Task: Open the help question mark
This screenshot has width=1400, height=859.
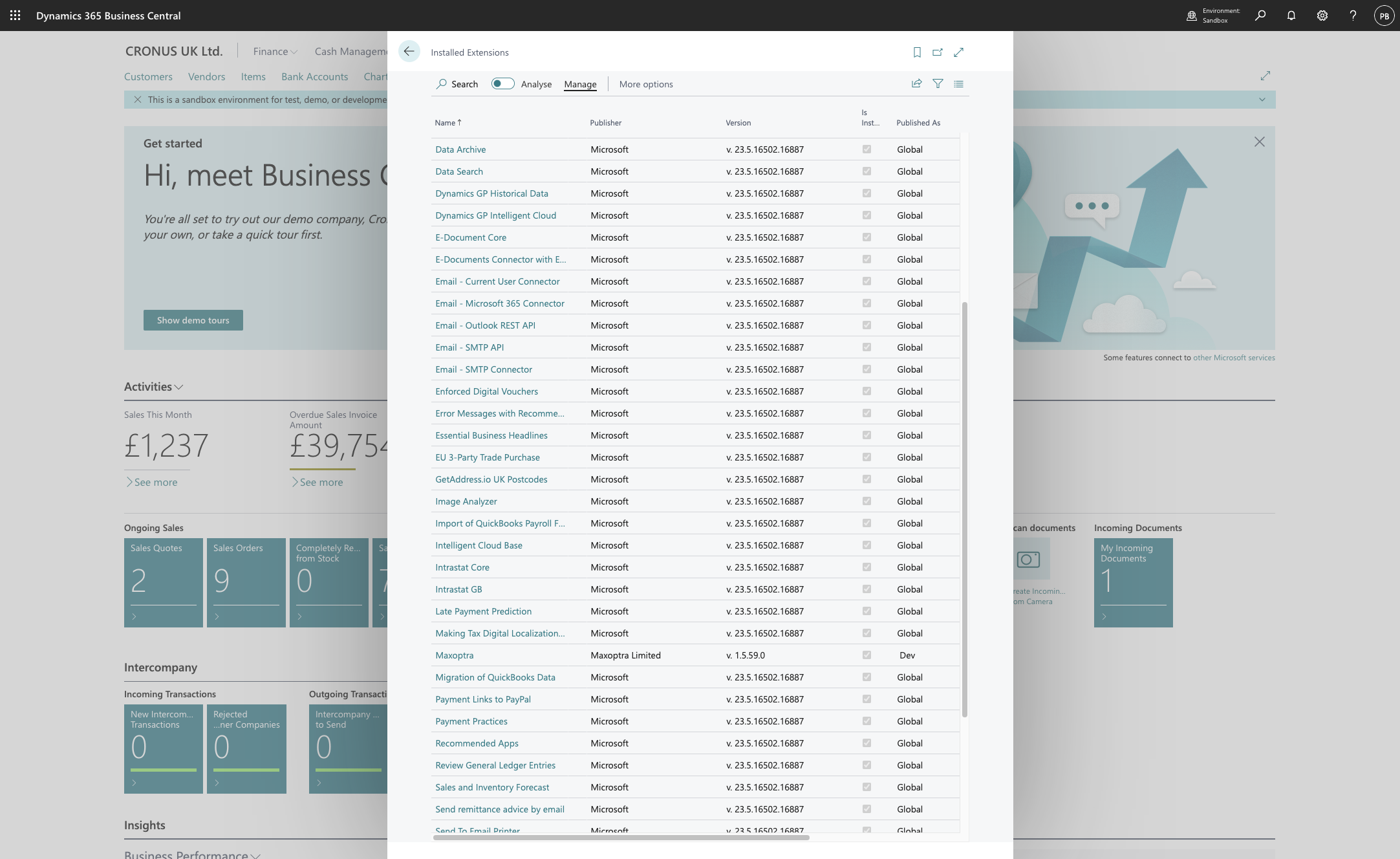Action: pyautogui.click(x=1353, y=16)
